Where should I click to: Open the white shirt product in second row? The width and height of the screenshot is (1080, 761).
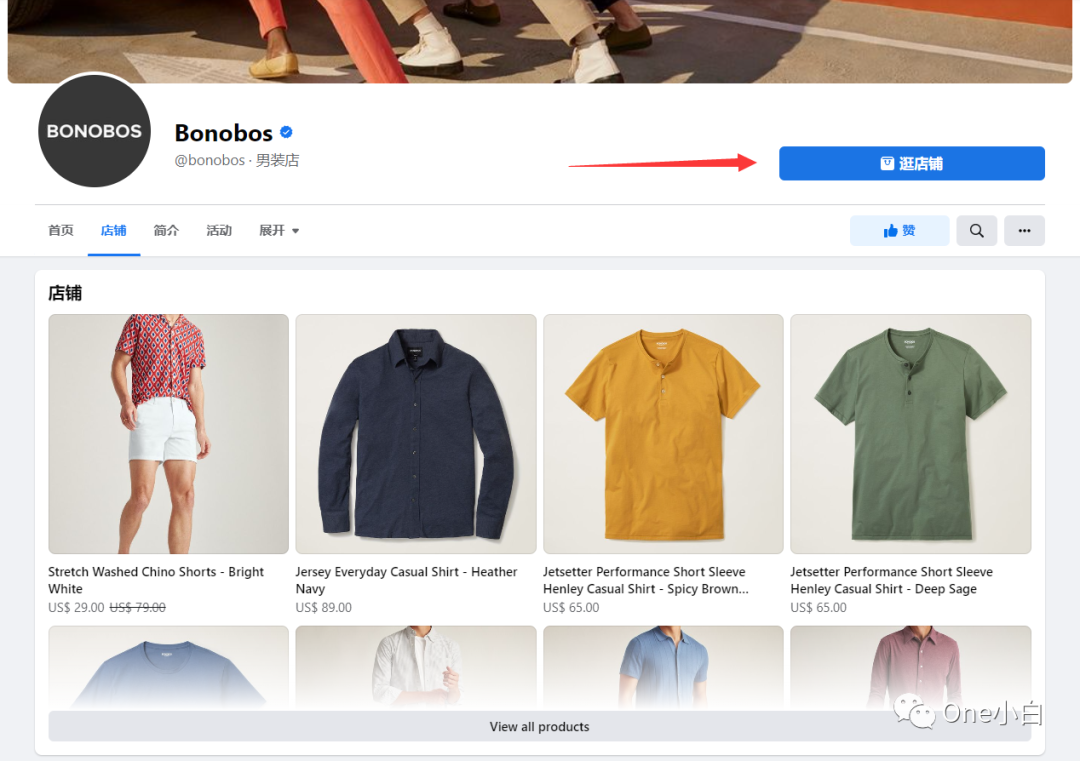(x=416, y=668)
